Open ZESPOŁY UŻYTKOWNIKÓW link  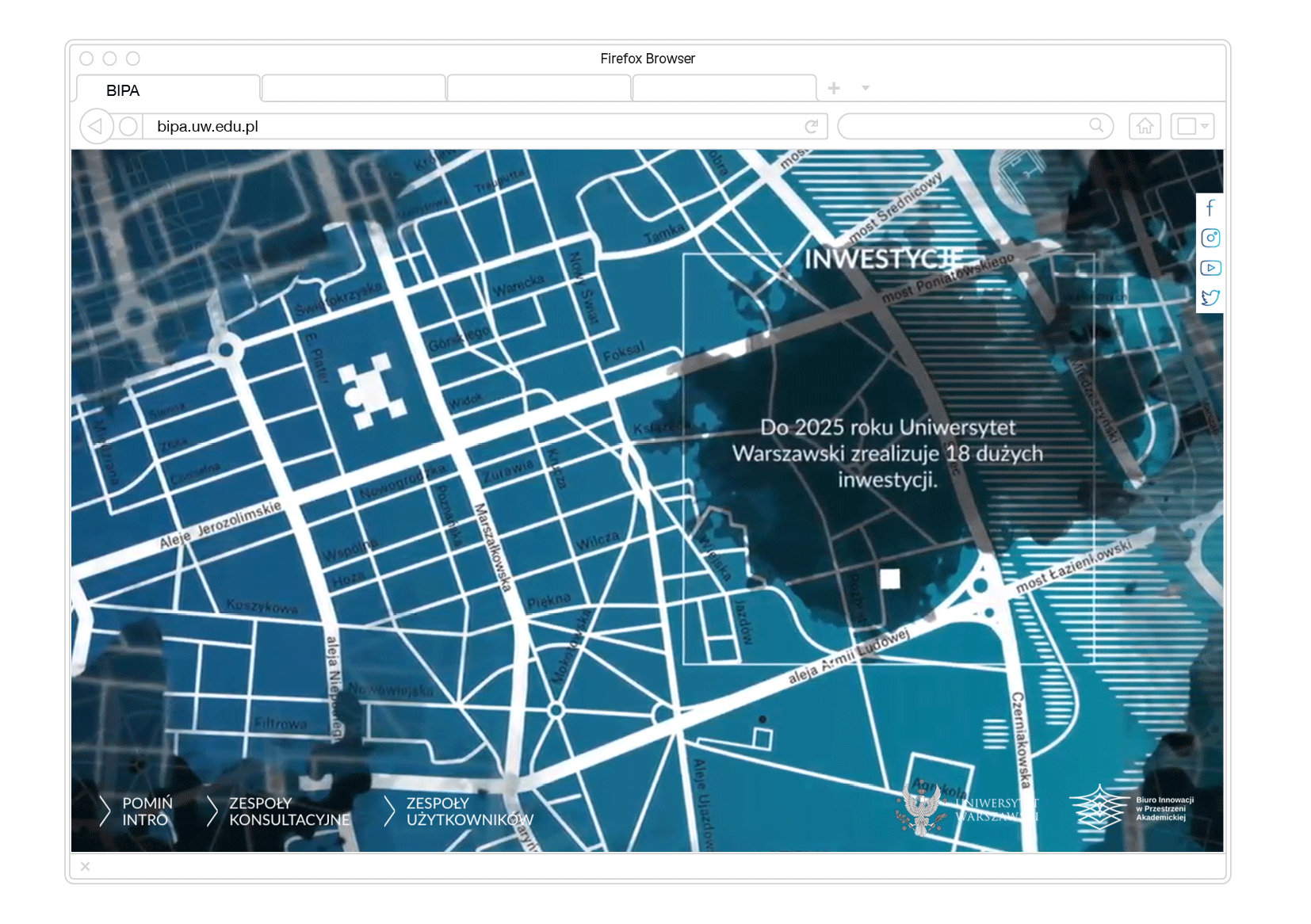click(468, 811)
